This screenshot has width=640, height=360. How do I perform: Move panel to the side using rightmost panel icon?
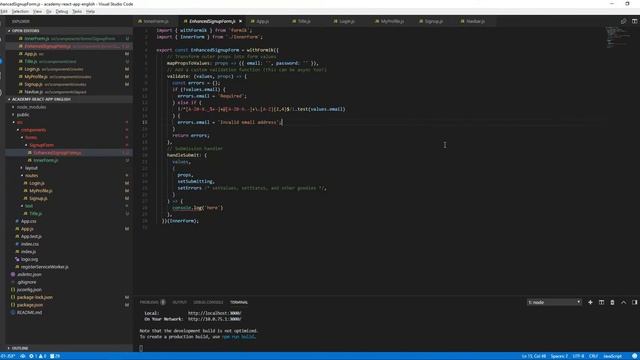pos(634,302)
